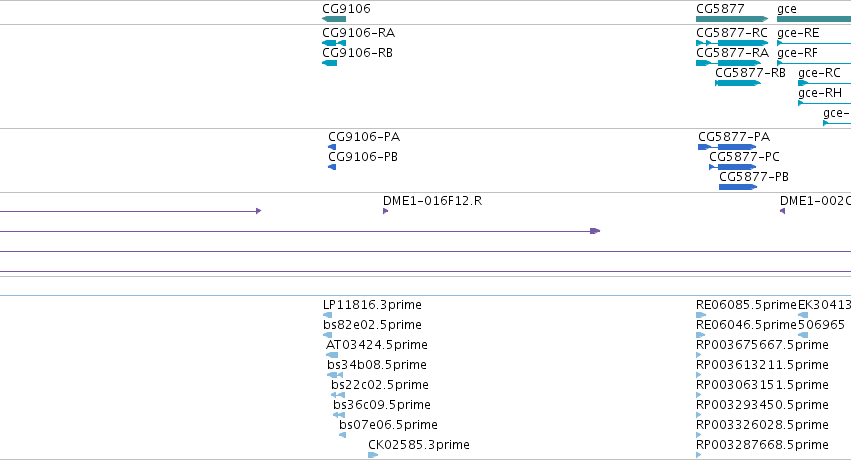This screenshot has width=851, height=460.
Task: Open the gce-RF transcript label
Action: point(797,53)
